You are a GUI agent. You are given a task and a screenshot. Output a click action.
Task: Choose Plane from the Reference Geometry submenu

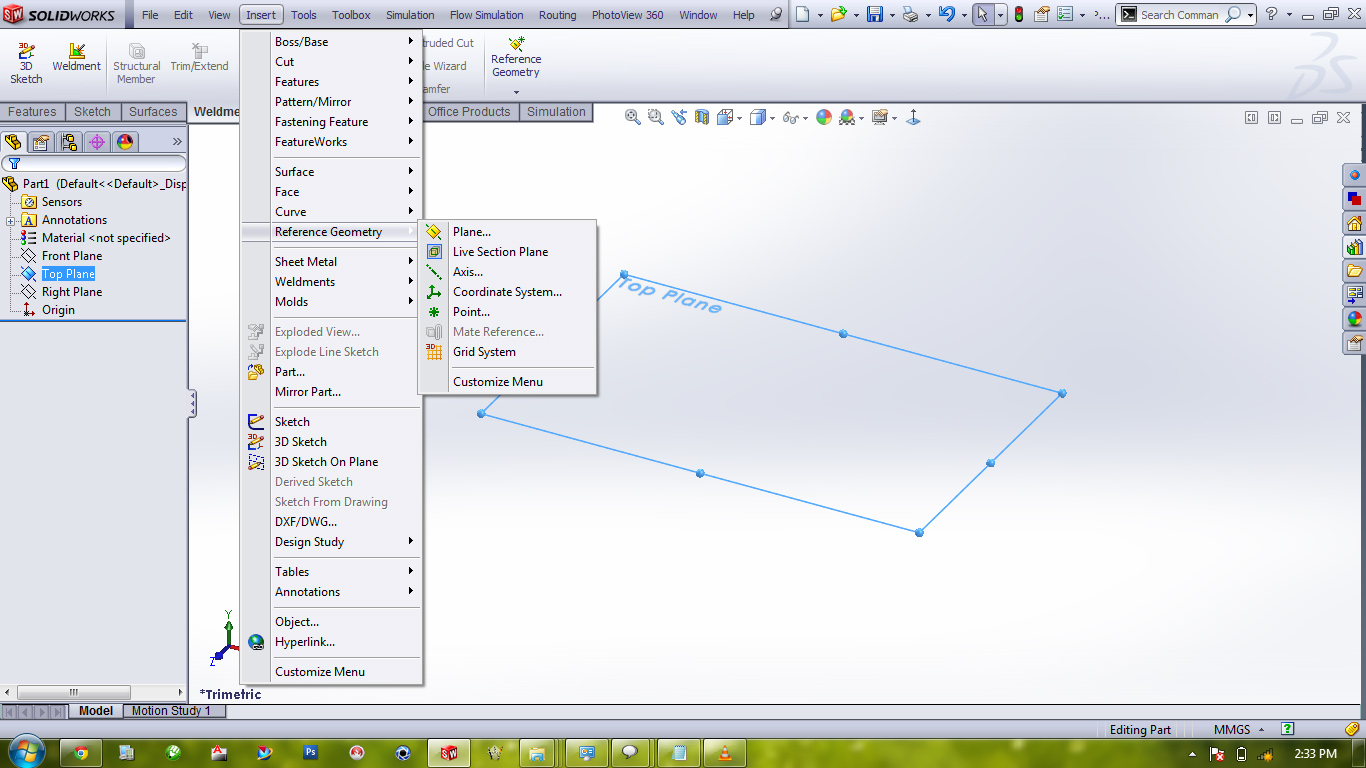(470, 231)
